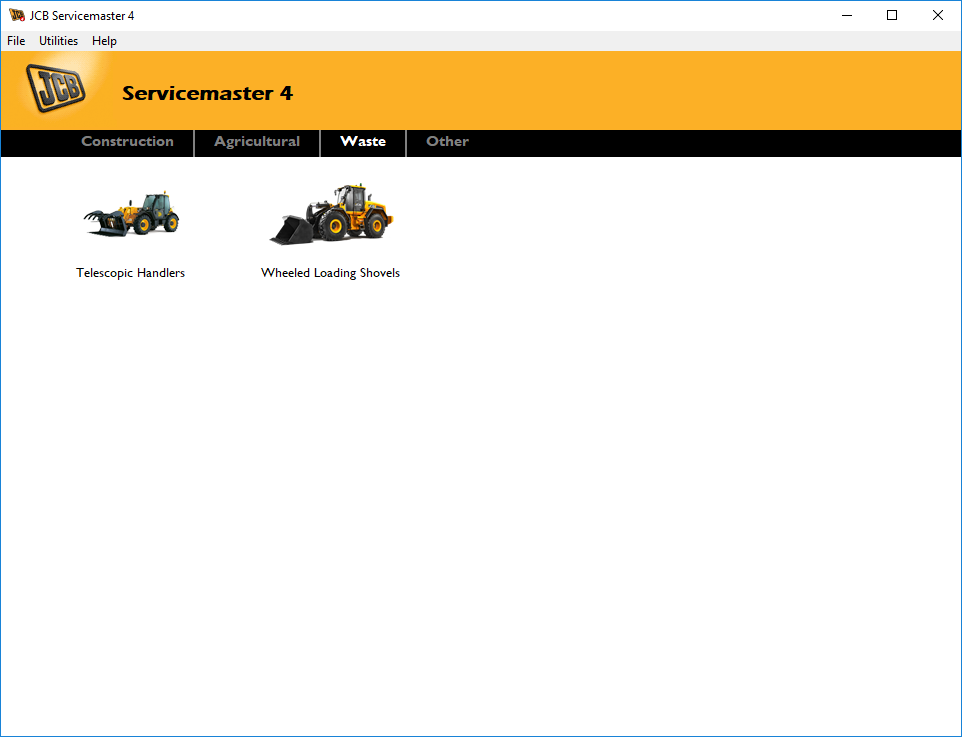Open the Telescopic Handlers machine icon
Screen dimensions: 962x737
click(131, 214)
